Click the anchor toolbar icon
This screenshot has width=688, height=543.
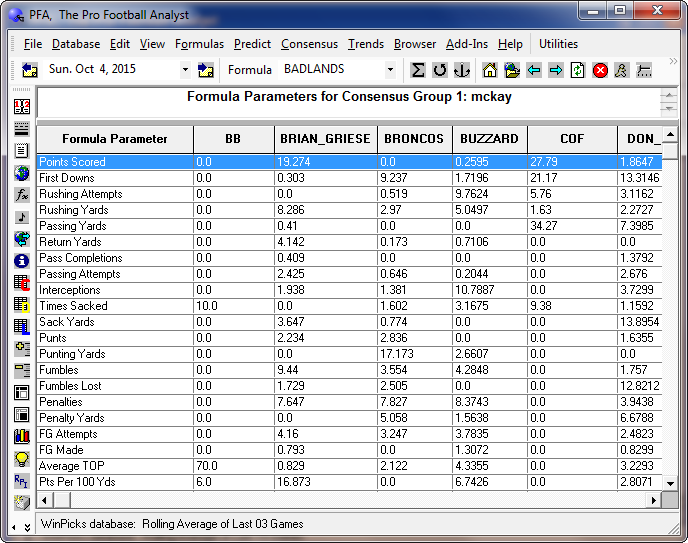pos(462,70)
